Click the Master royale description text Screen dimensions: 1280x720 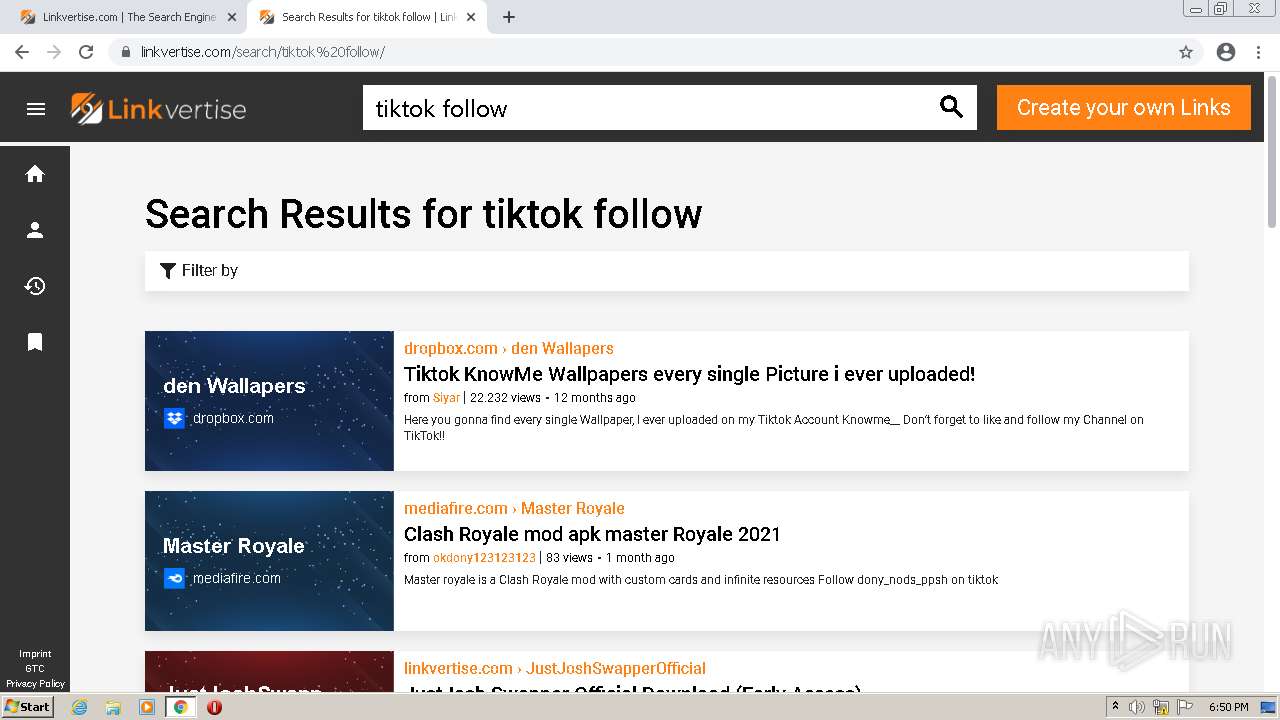tap(701, 580)
